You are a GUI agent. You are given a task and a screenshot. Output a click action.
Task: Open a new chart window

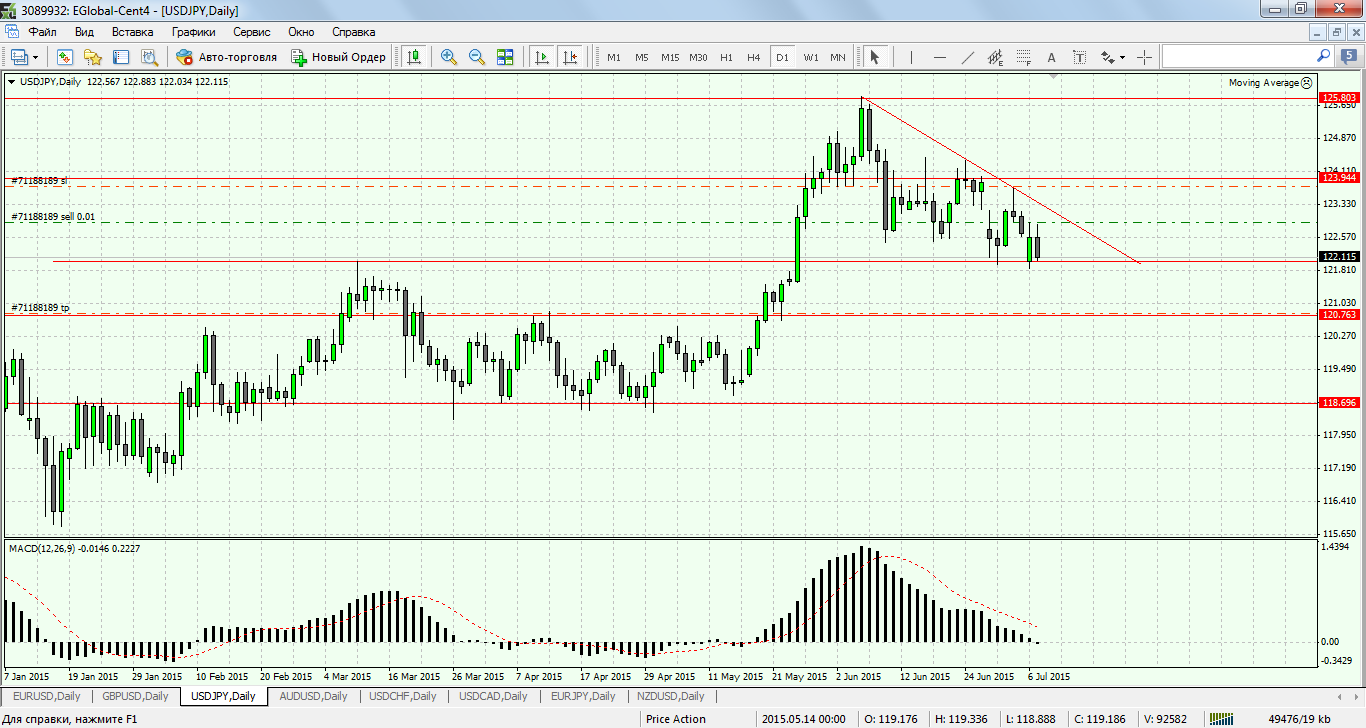19,57
